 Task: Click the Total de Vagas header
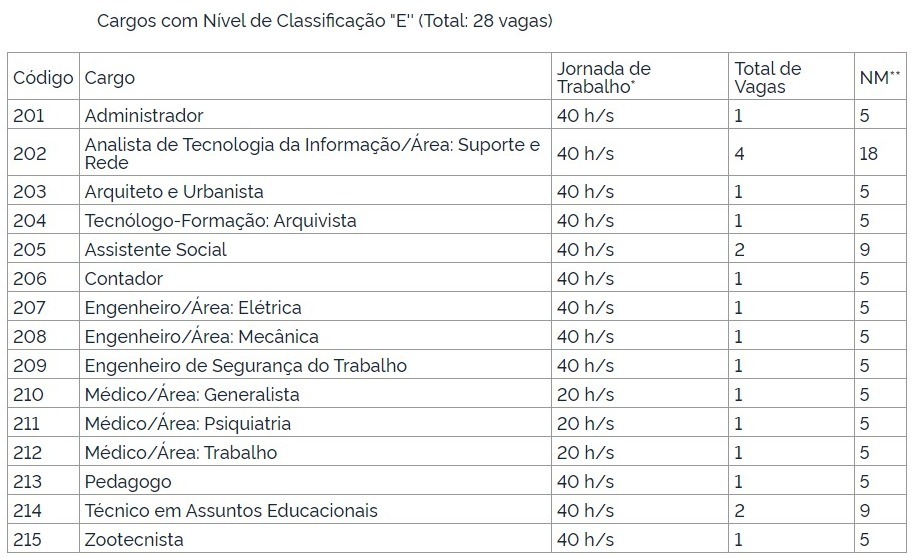768,77
